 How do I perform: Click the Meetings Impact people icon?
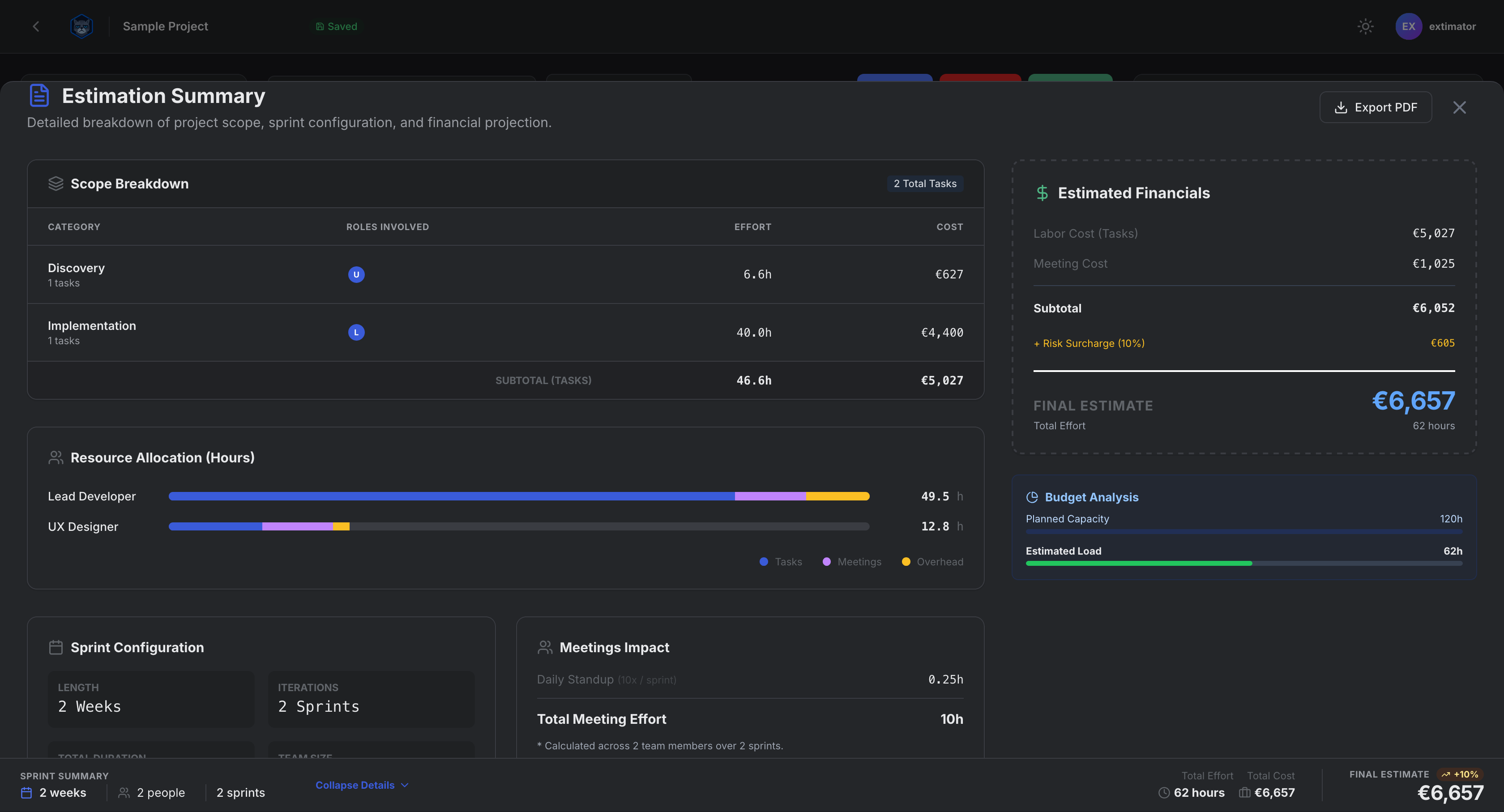click(x=545, y=647)
